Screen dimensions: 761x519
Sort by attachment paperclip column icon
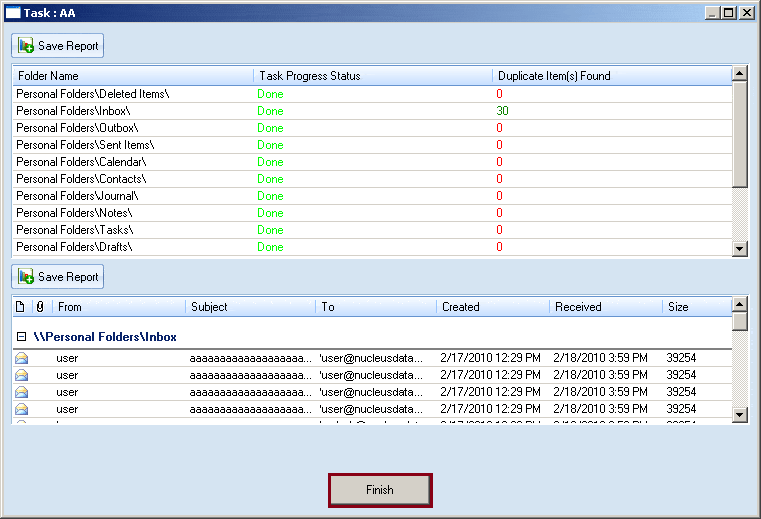click(x=40, y=307)
